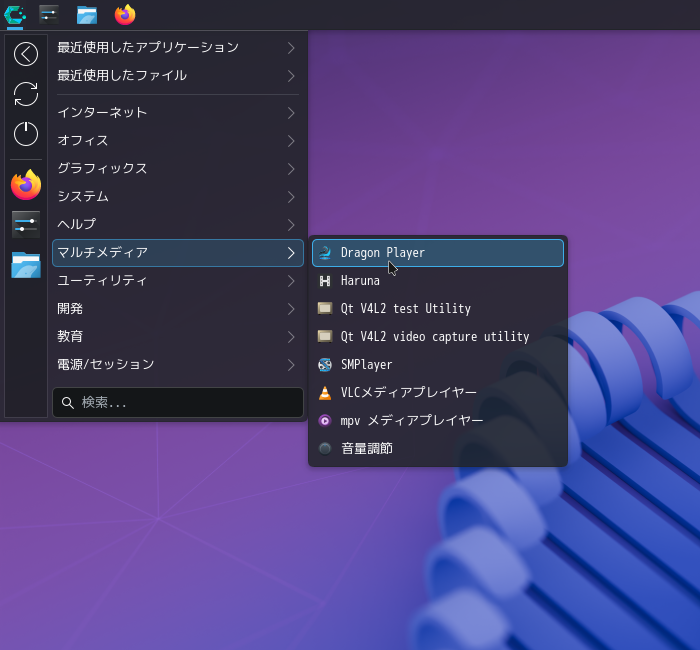Click the VLC cone icon
Screen dimensions: 700x650
point(325,393)
